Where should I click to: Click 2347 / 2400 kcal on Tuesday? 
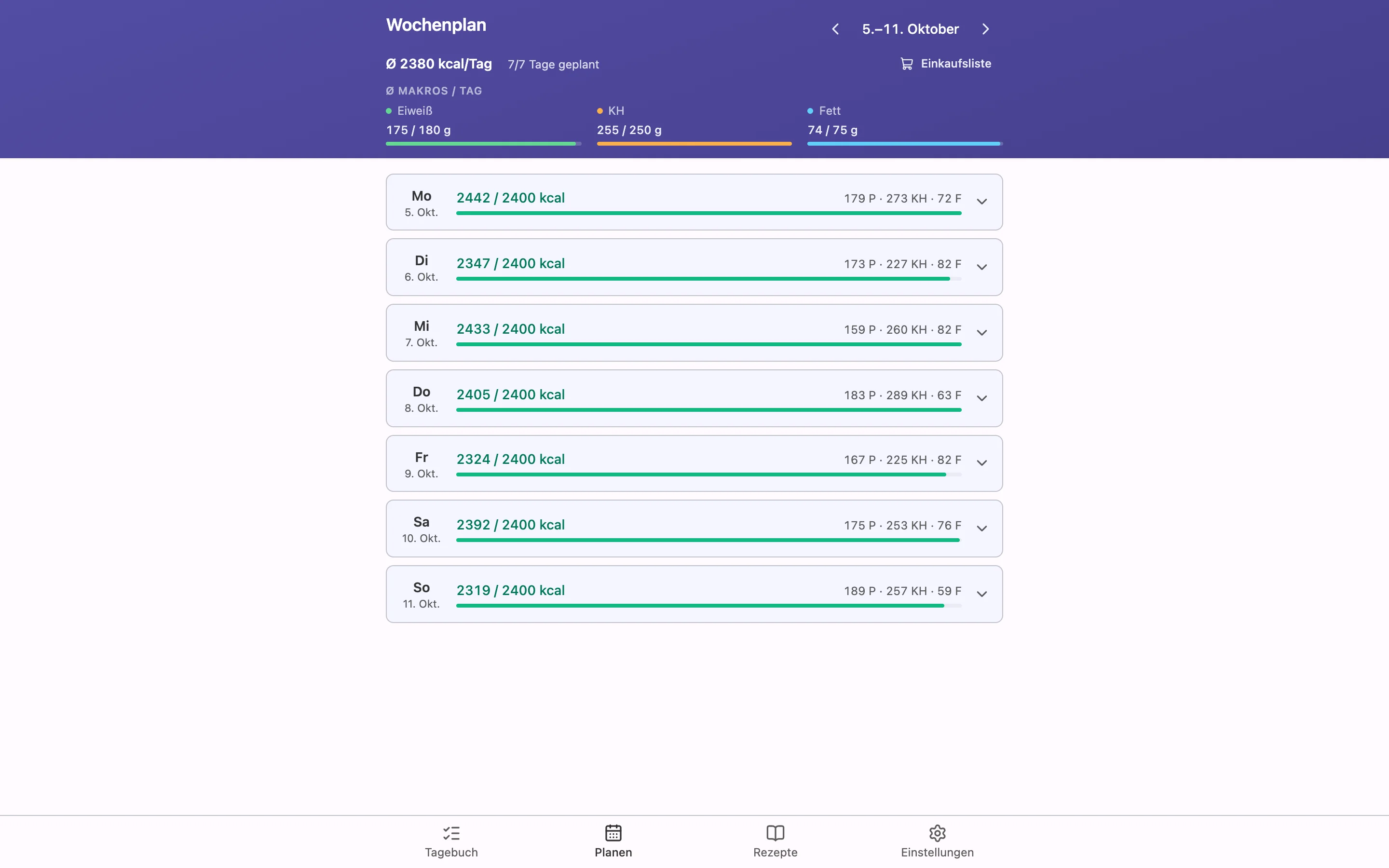[510, 263]
